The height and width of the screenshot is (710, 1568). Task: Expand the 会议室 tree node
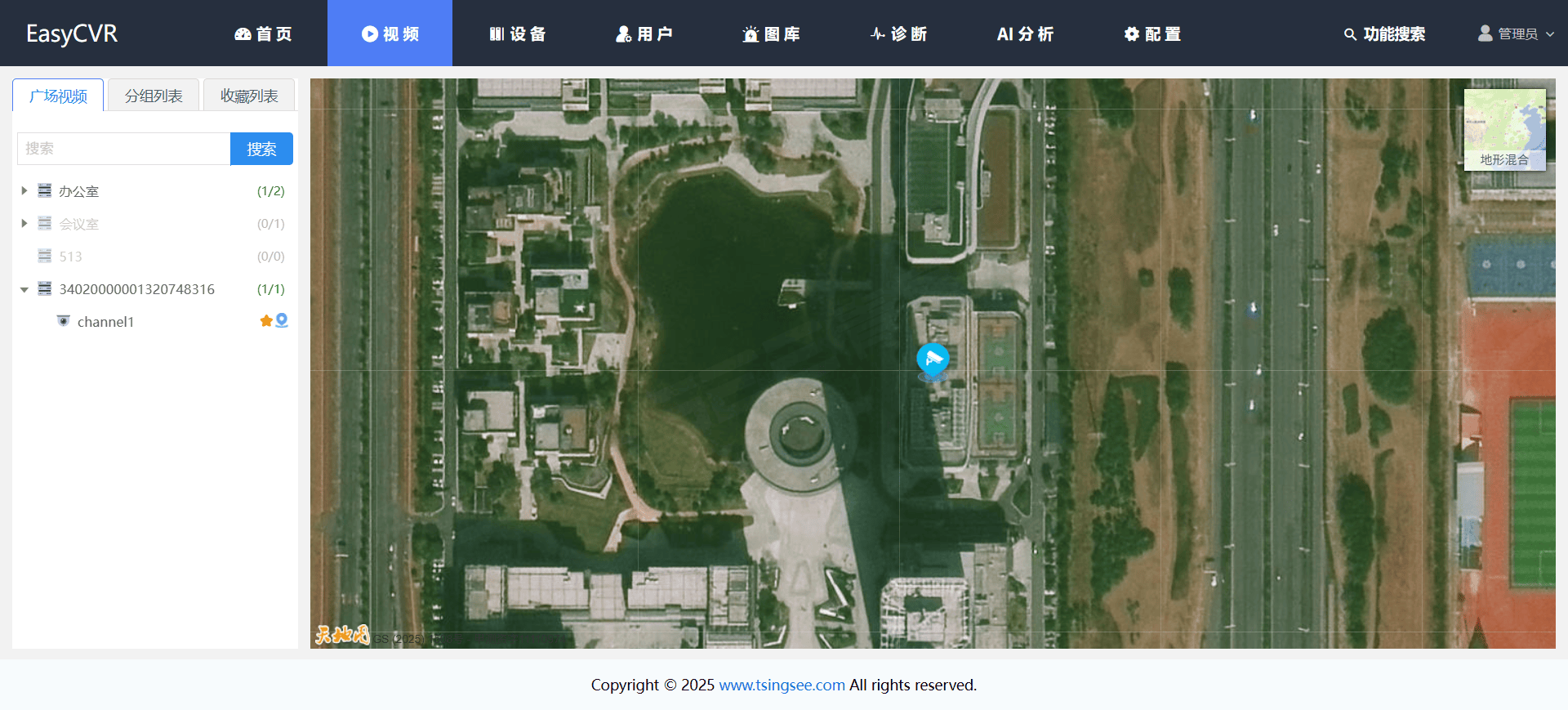[24, 223]
